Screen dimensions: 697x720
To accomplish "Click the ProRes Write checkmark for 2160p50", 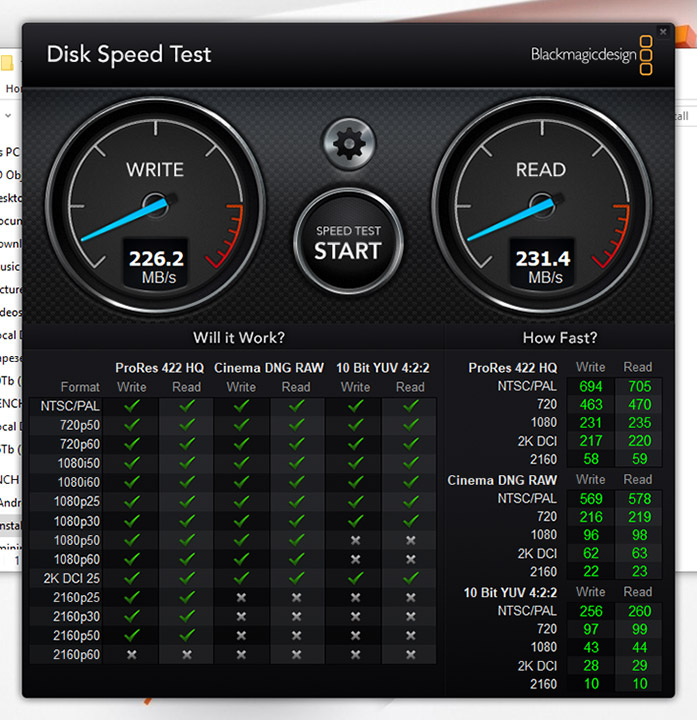I will tap(132, 635).
